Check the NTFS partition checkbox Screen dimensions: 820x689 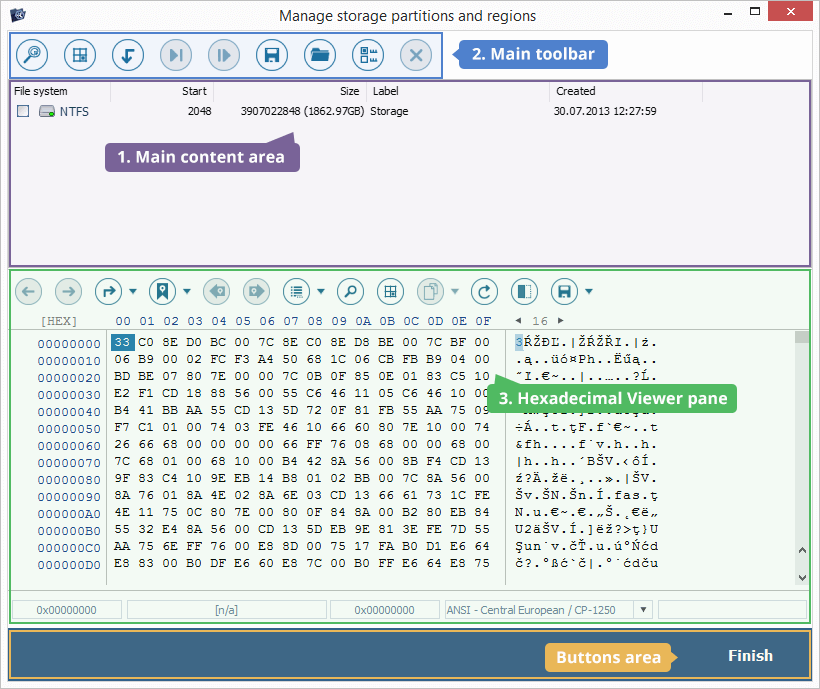click(23, 112)
